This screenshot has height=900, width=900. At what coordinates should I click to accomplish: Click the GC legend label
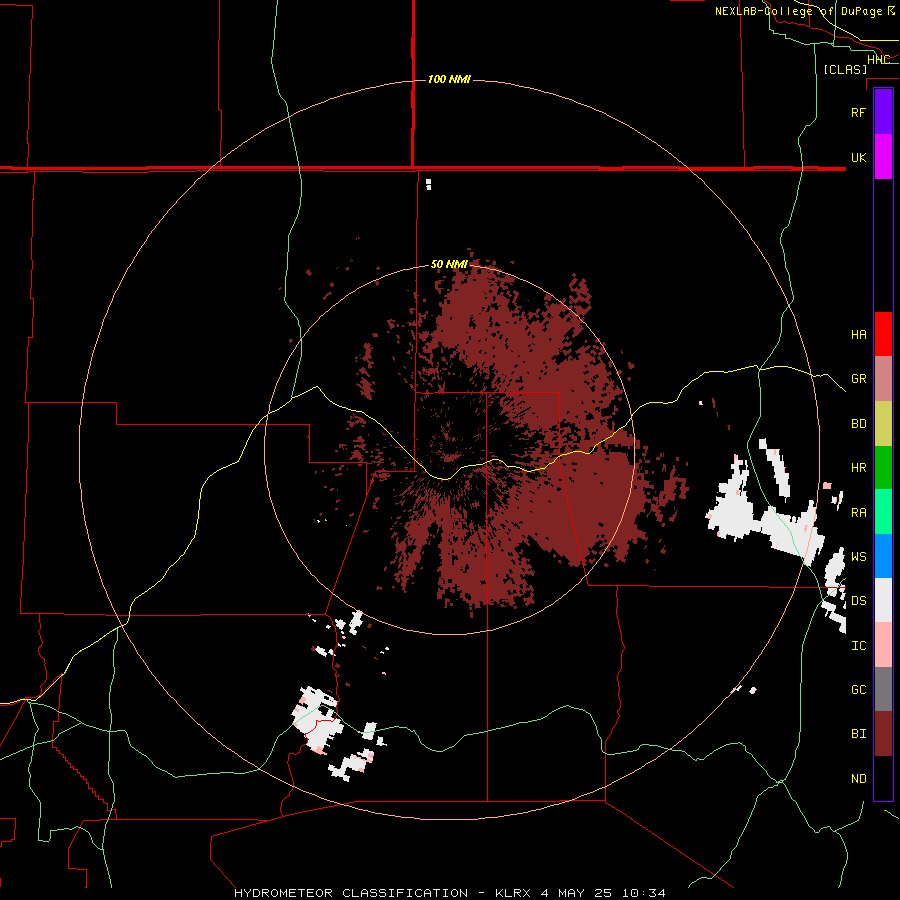tap(858, 689)
